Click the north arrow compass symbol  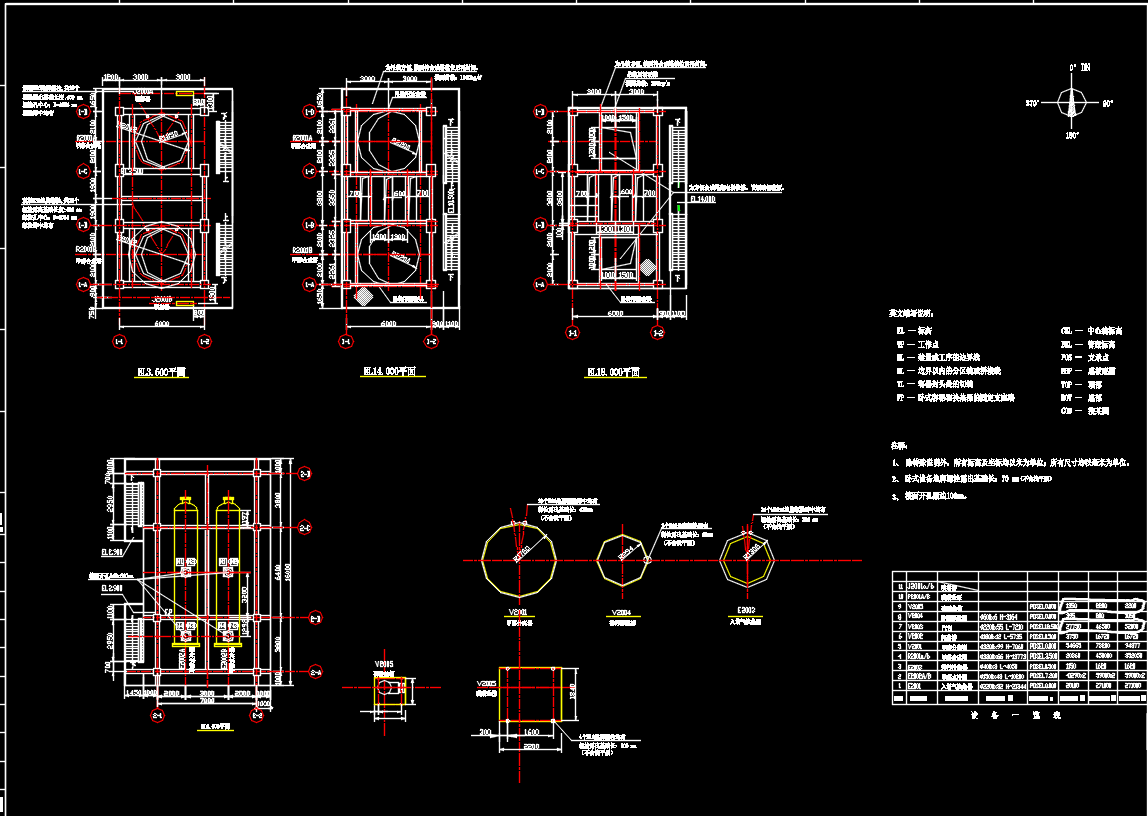pos(1073,102)
